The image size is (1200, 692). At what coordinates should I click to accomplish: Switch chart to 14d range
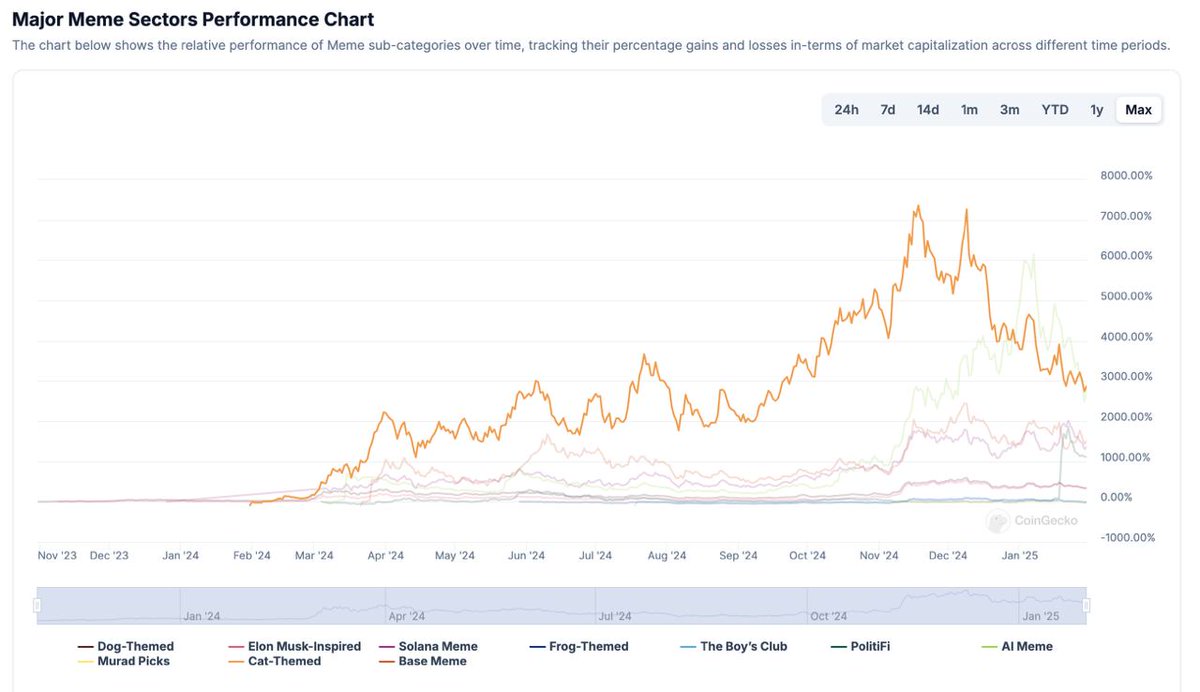[x=928, y=110]
